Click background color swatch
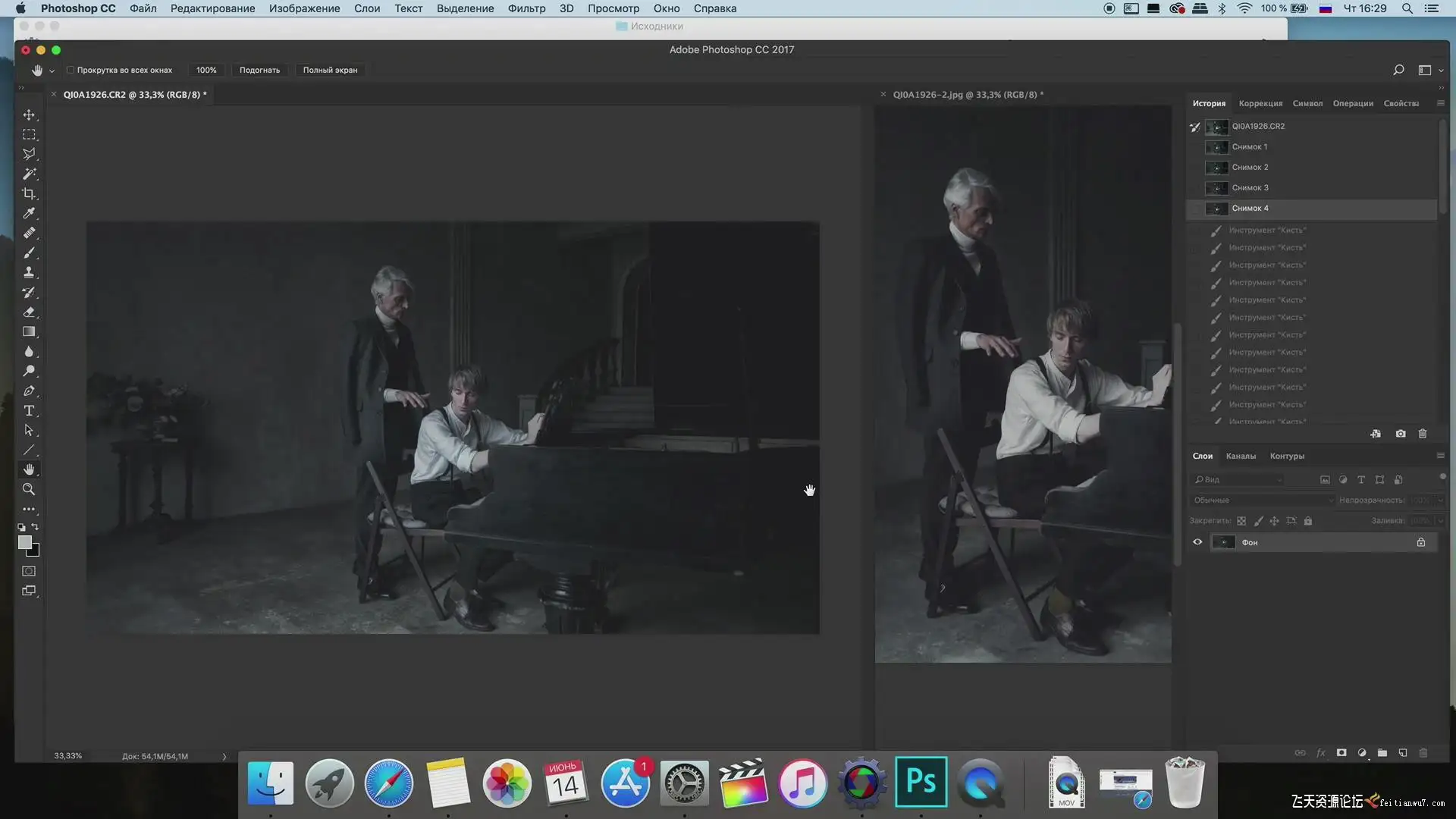This screenshot has width=1456, height=819. coord(34,551)
